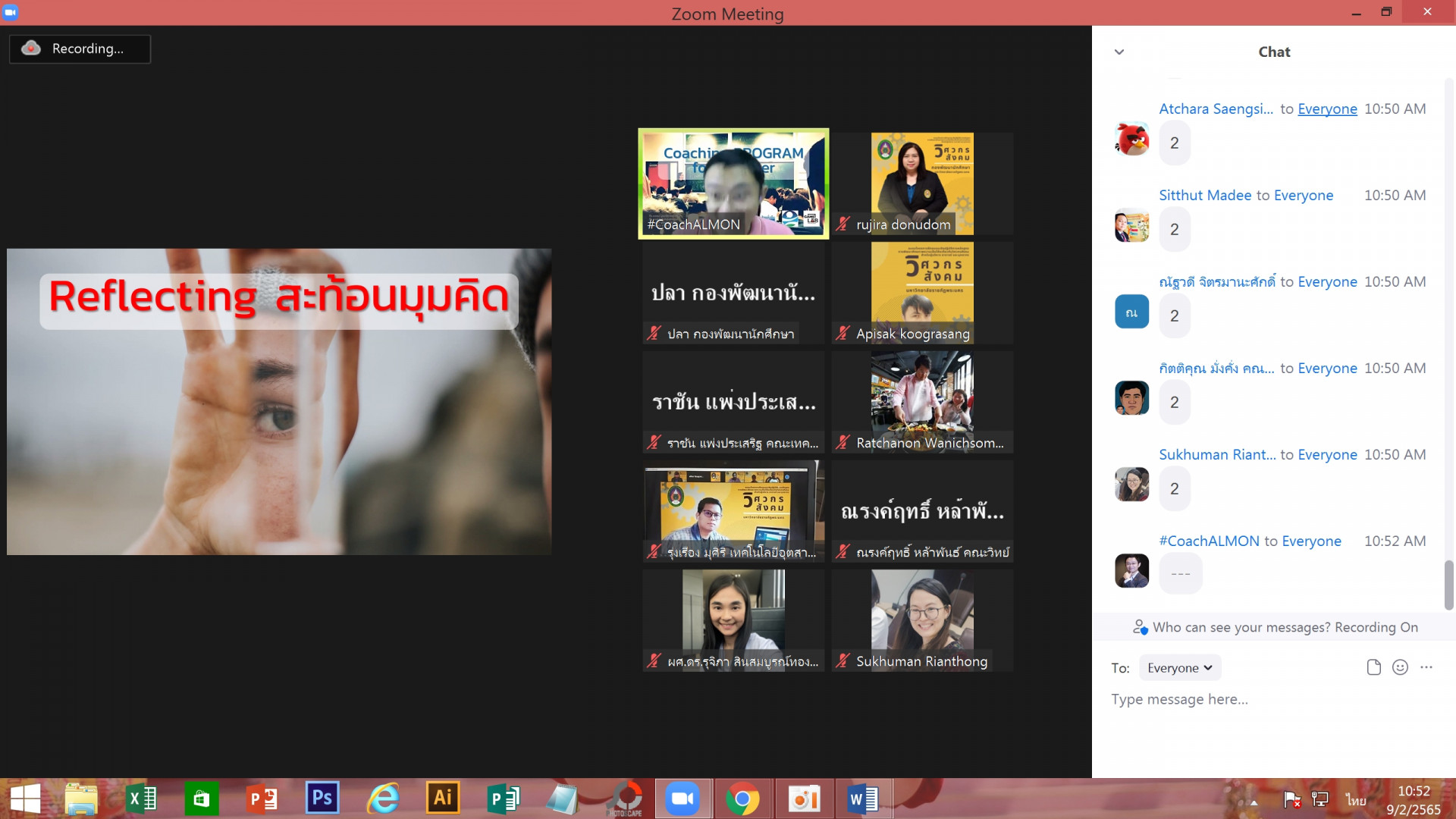Select the Apisak koograsang video tile
The image size is (1456, 819).
[x=922, y=293]
